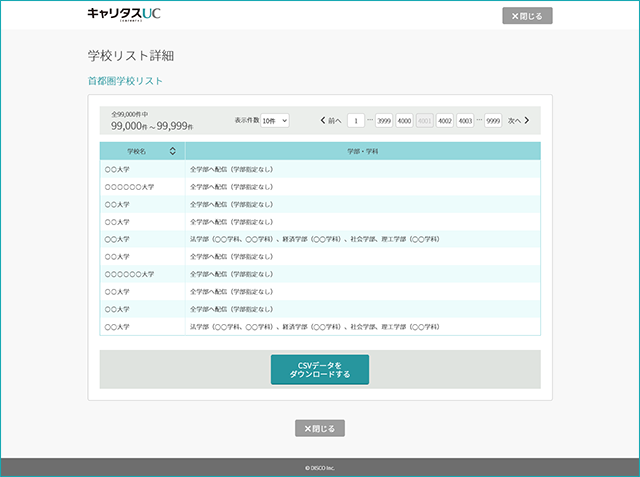Jump to page 1
Image resolution: width=640 pixels, height=477 pixels.
[356, 120]
